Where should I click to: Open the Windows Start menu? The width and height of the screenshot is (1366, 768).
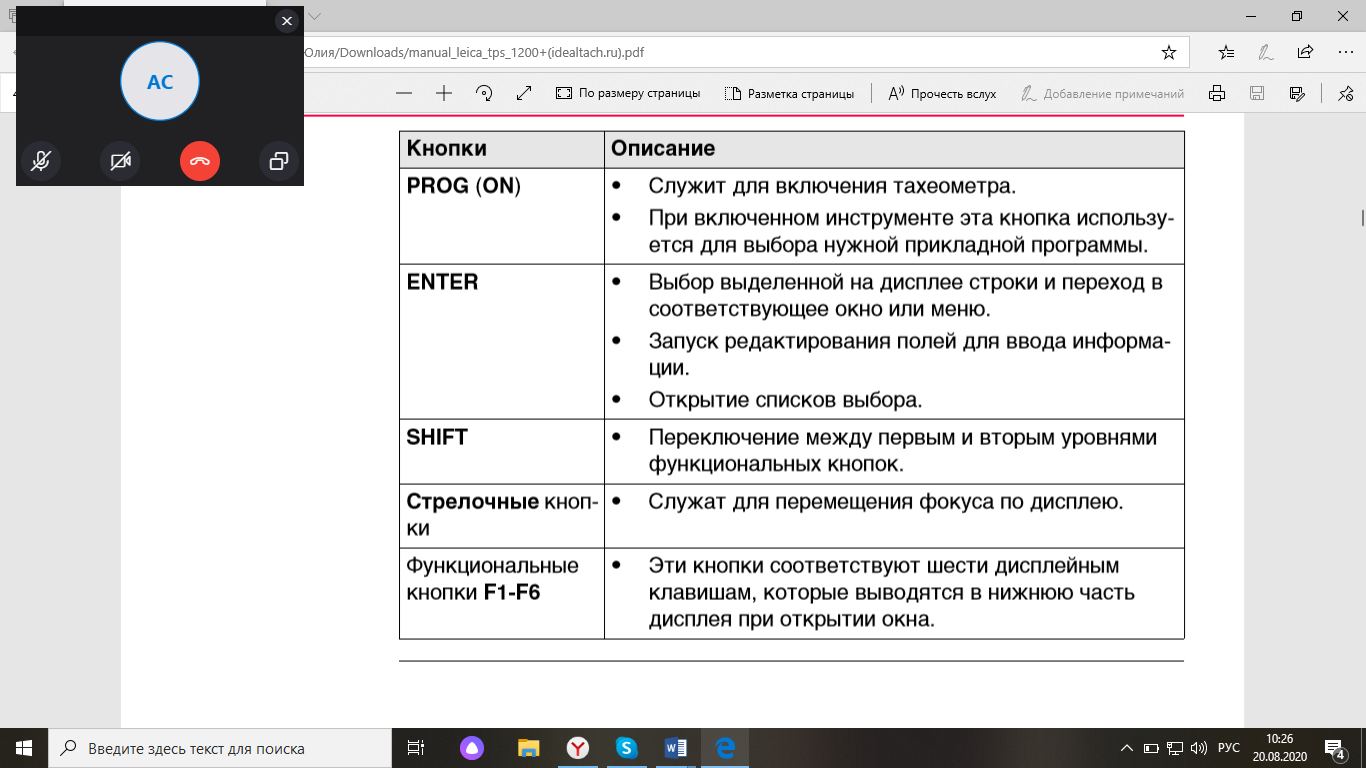tap(24, 748)
